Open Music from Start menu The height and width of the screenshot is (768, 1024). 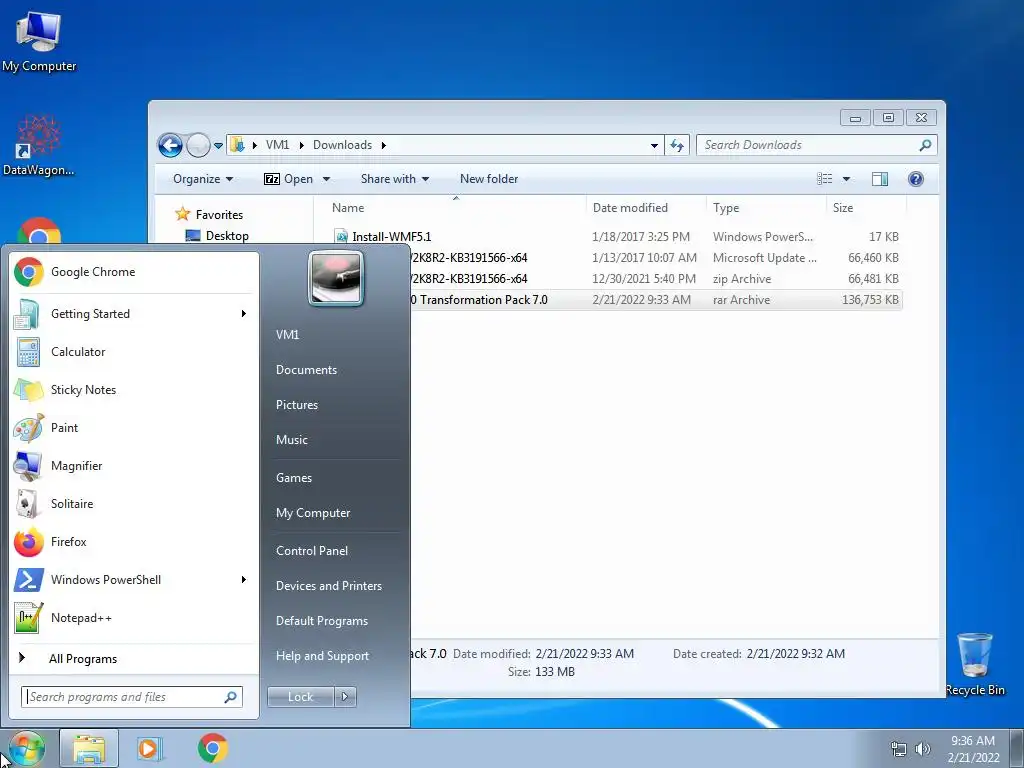click(291, 440)
